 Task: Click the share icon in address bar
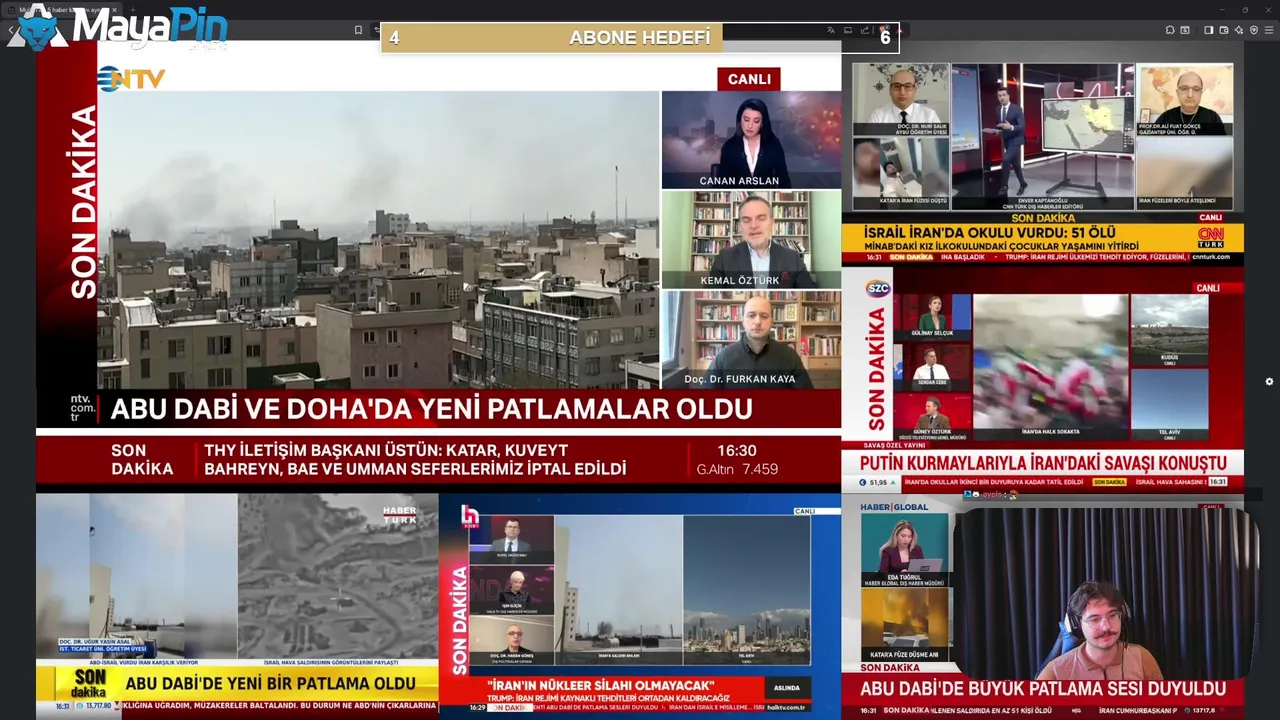(x=864, y=30)
